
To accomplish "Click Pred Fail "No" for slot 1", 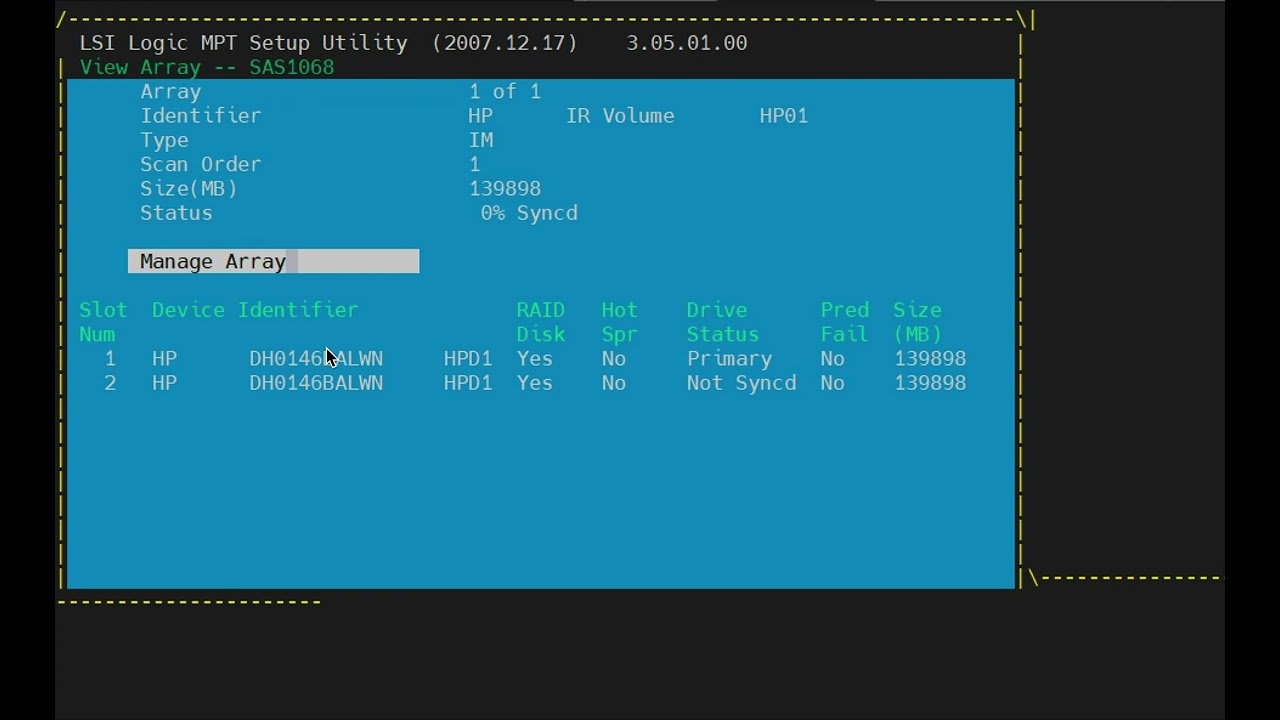I will (833, 358).
